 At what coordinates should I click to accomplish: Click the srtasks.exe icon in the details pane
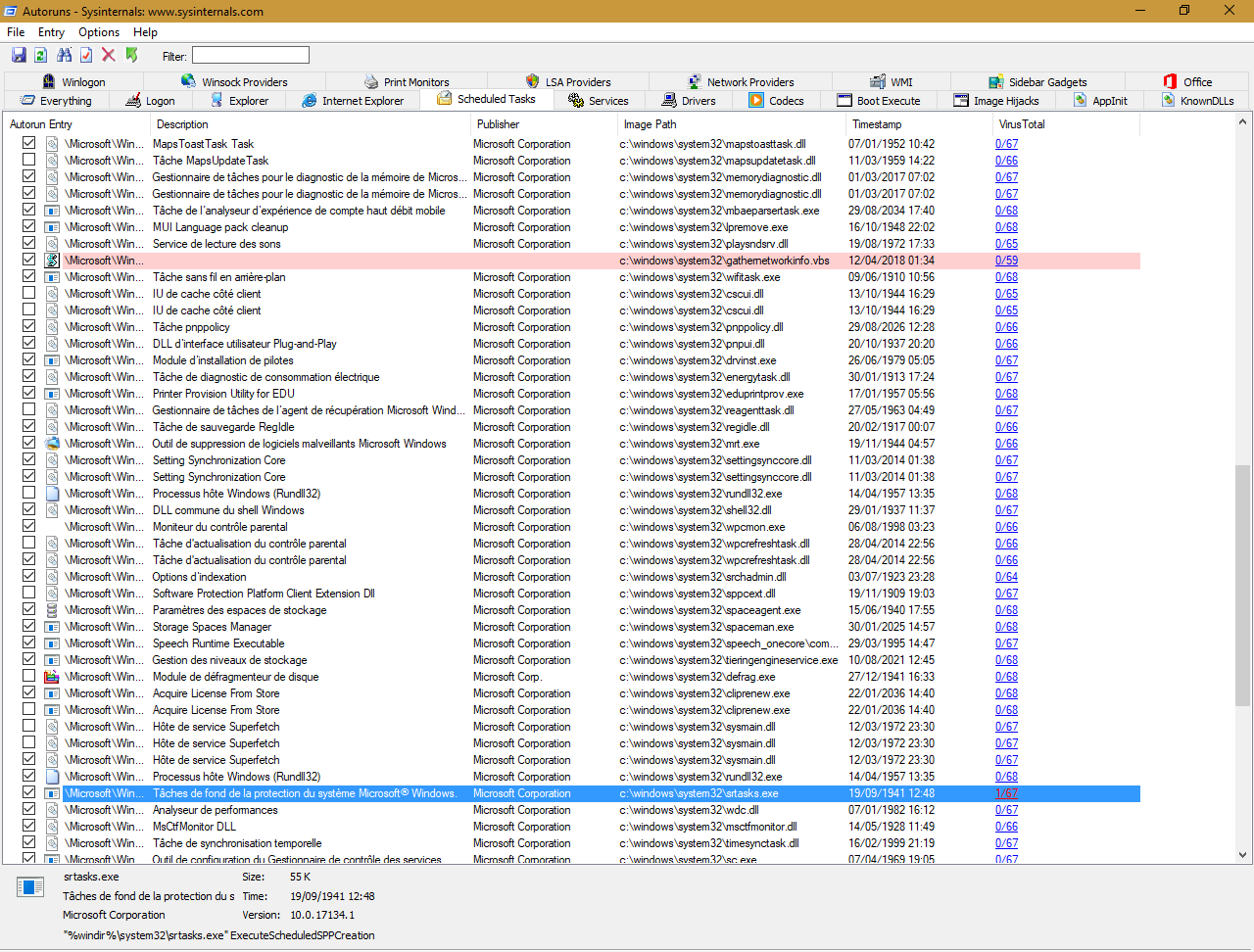tap(30, 887)
